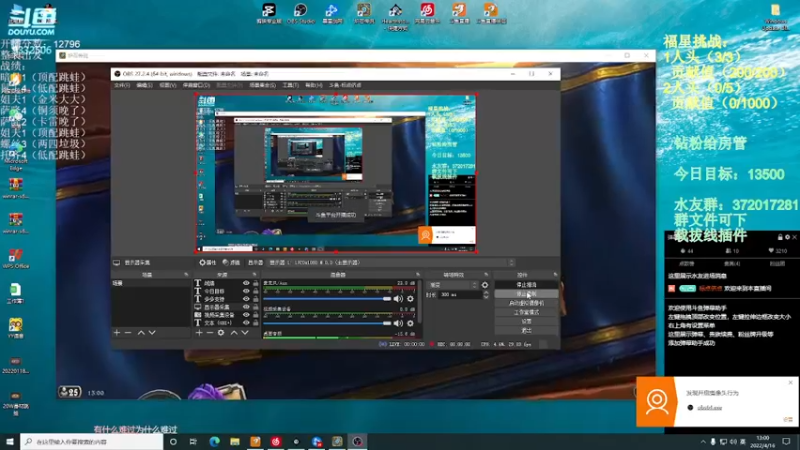800x450 pixels.
Task: Open OBS settings via the 设置 button
Action: 526,321
